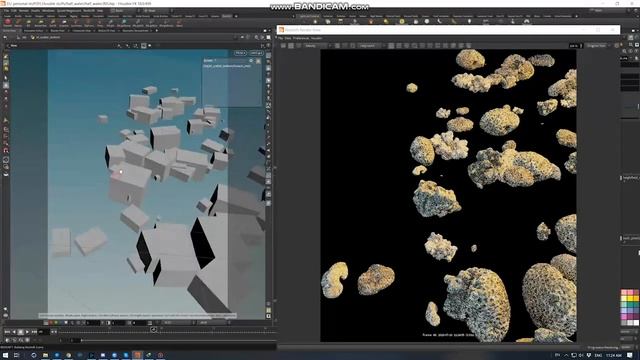Click the Spot Light shelf tool
This screenshot has width=640, height=360.
tap(328, 22)
